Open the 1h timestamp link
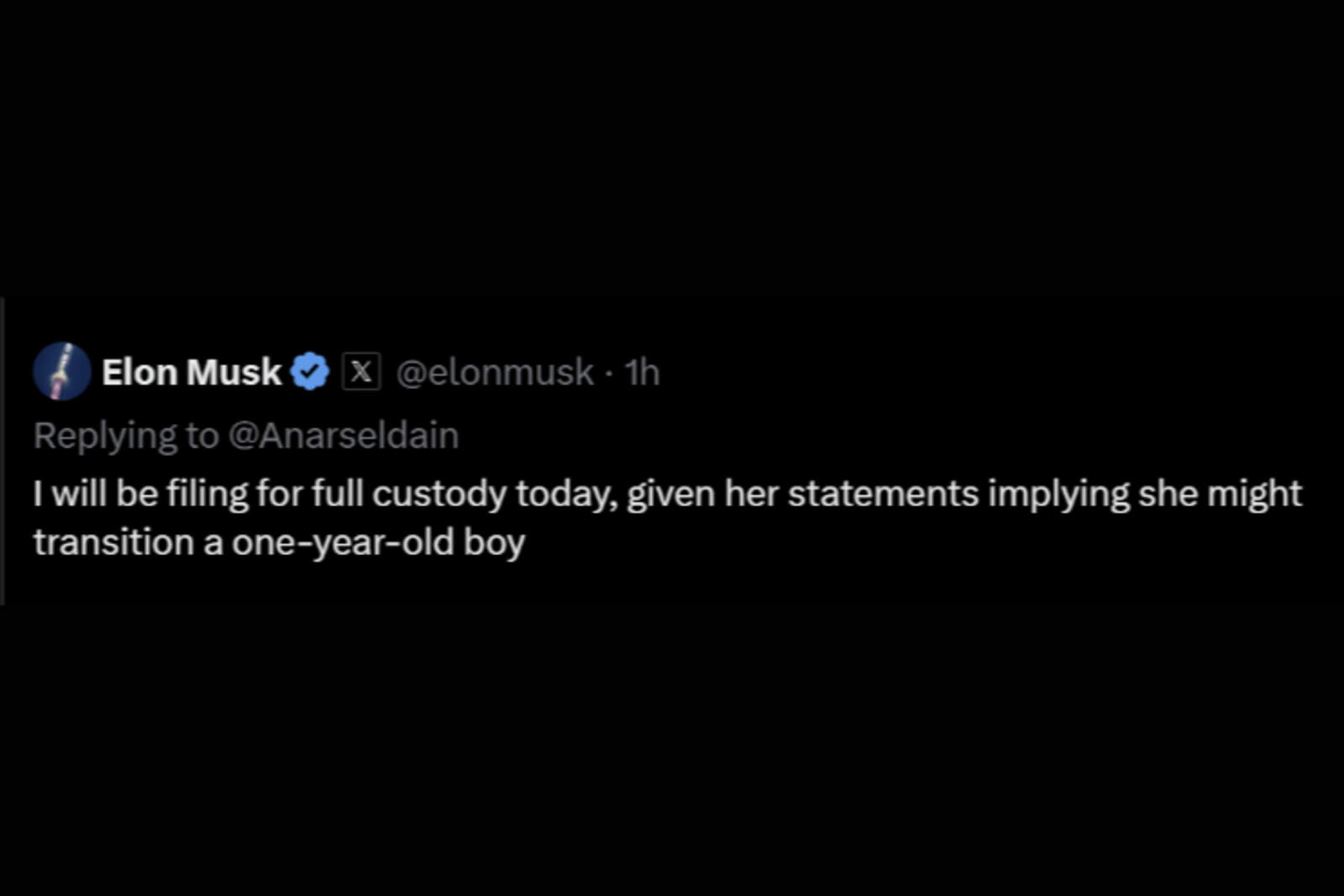This screenshot has height=896, width=1344. (x=643, y=372)
